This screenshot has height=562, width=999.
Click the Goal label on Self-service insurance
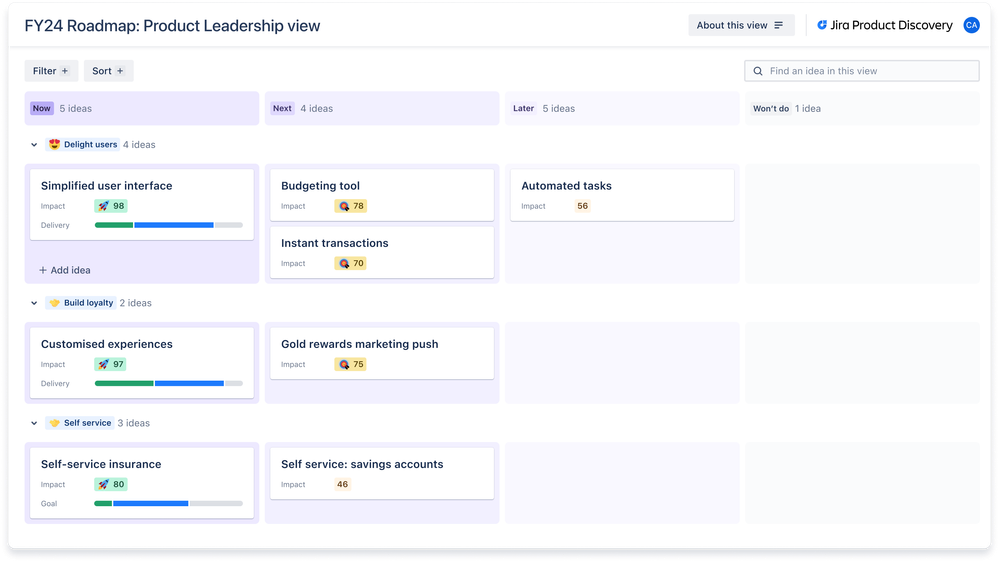pyautogui.click(x=49, y=503)
